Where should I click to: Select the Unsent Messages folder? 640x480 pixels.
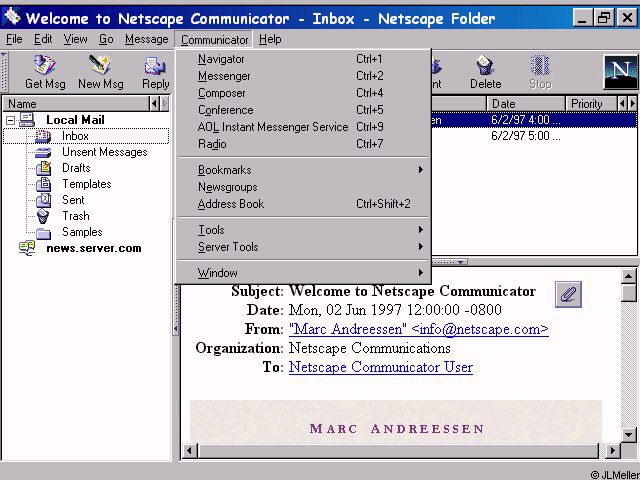pyautogui.click(x=104, y=152)
